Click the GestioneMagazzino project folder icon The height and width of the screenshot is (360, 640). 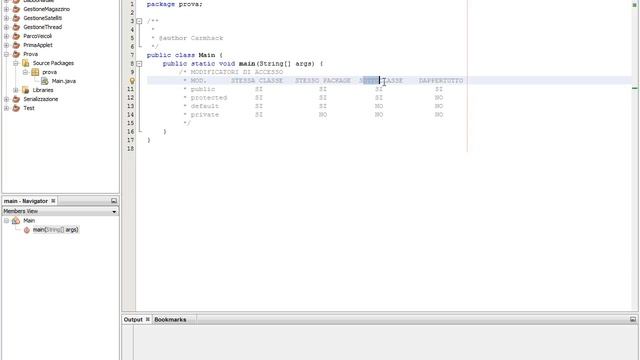tap(16, 9)
